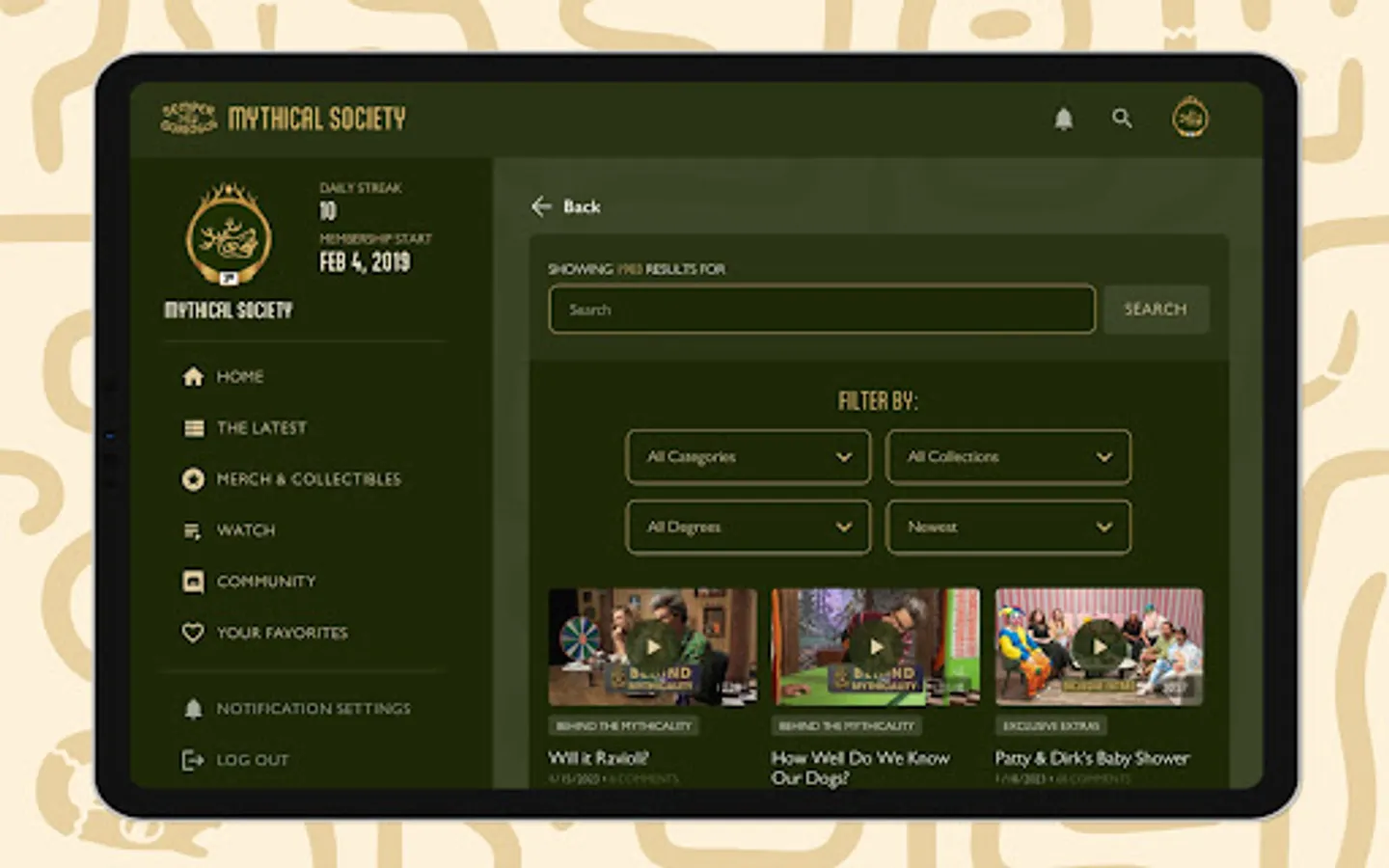Click the Community chat icon
This screenshot has width=1389, height=868.
click(193, 582)
